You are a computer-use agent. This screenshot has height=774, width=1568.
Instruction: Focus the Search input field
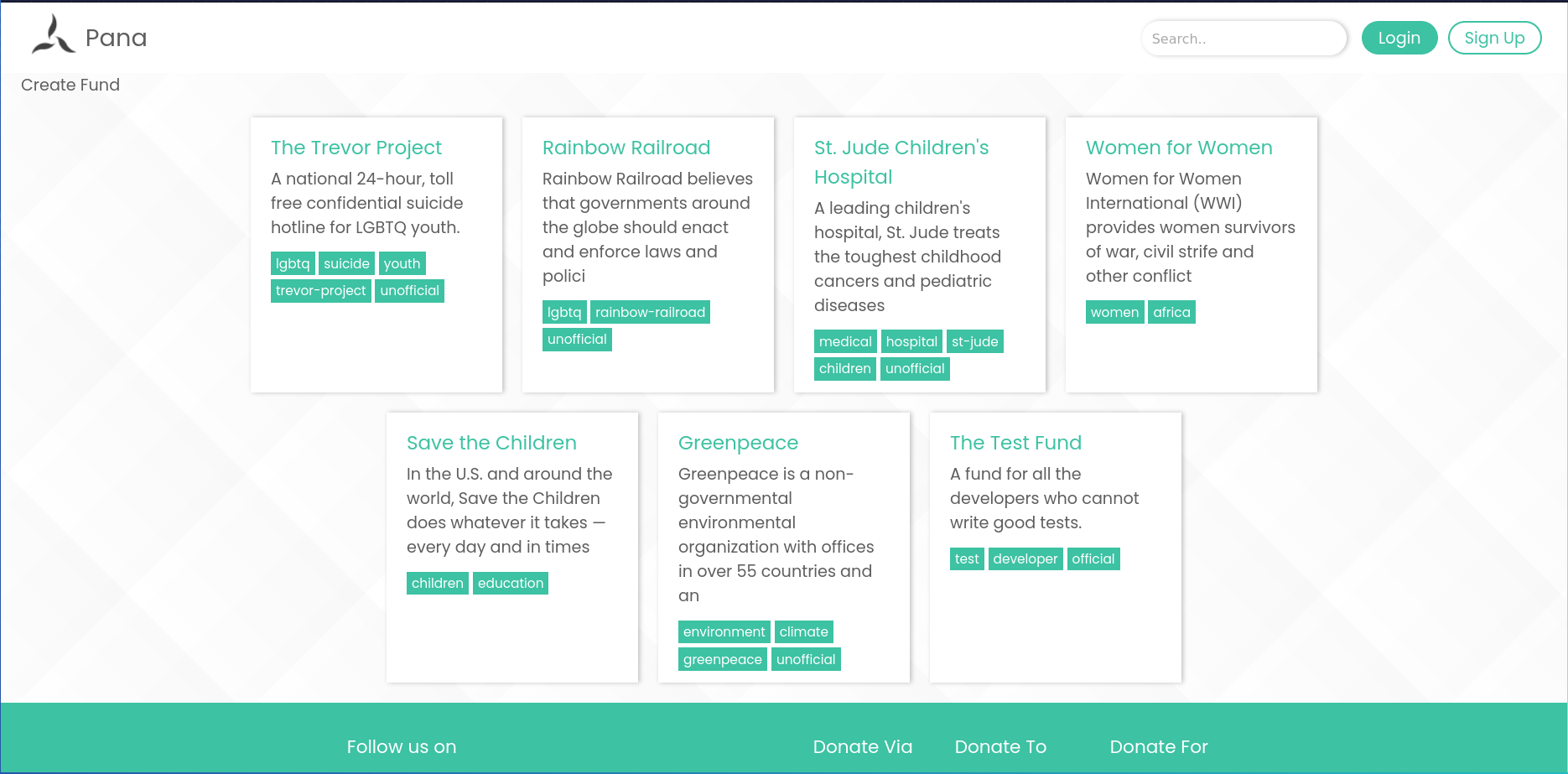[x=1244, y=39]
